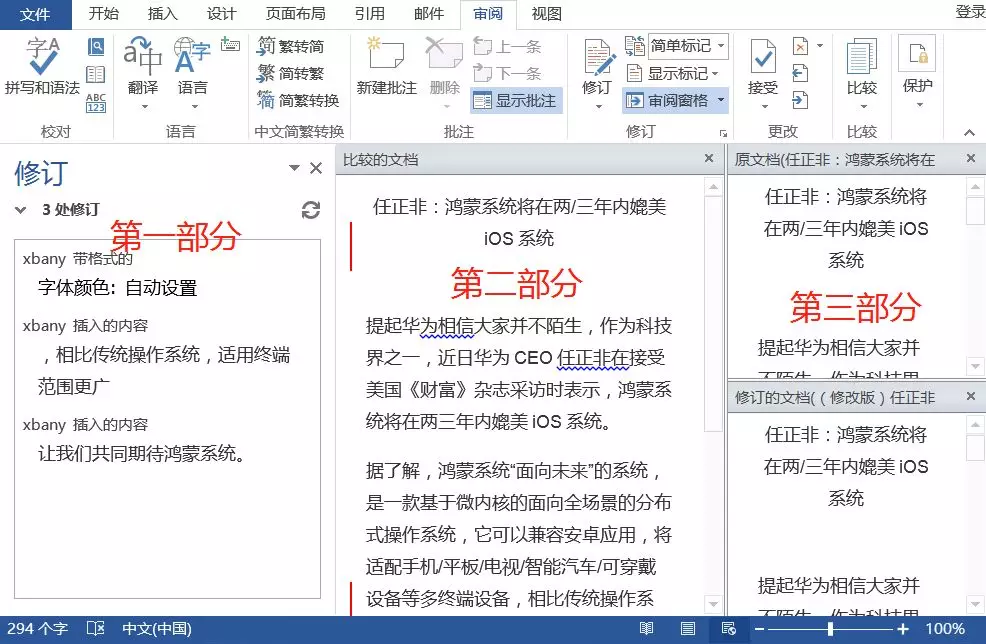Convert text with 繁转简

point(291,46)
